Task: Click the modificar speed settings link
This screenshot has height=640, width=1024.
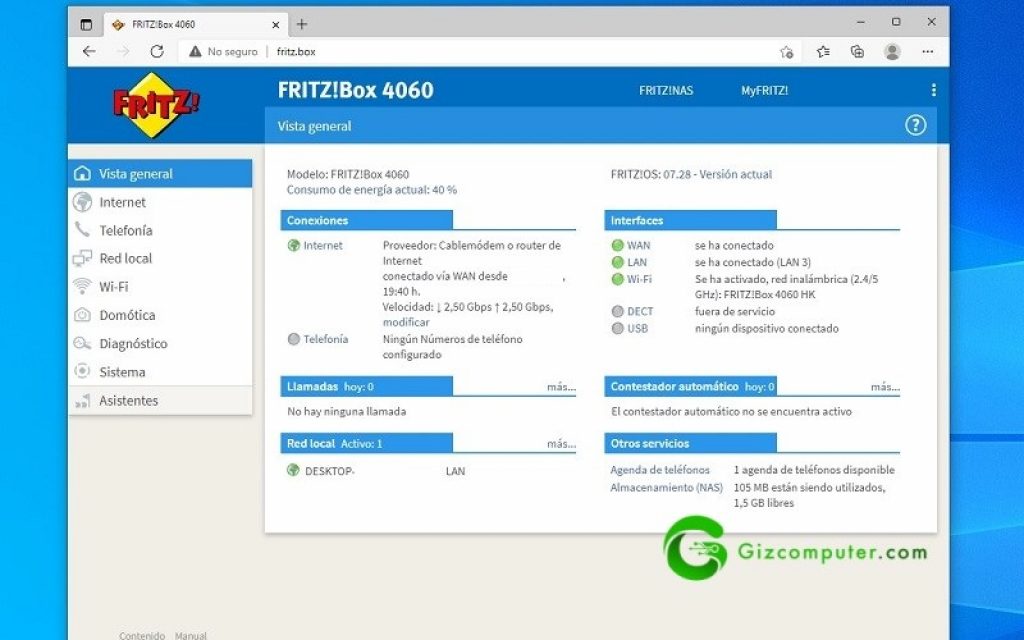Action: point(406,322)
